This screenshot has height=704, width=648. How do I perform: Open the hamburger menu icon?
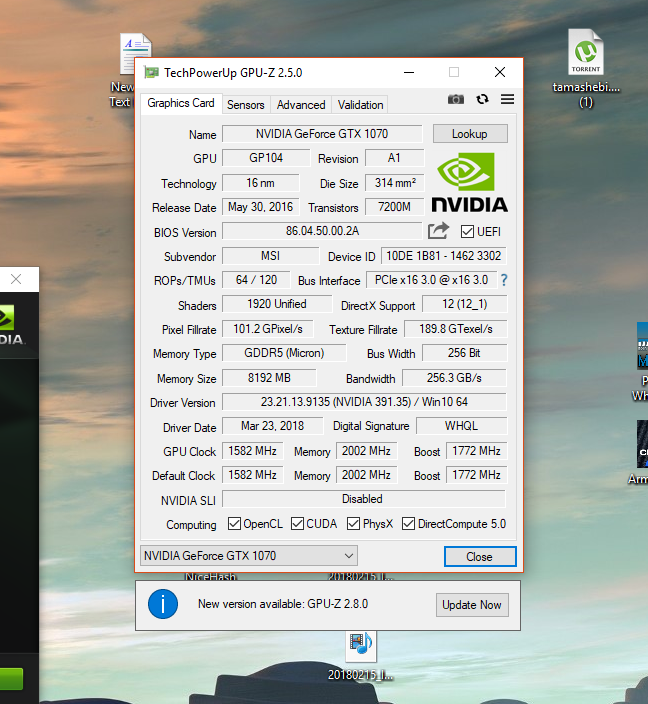(507, 100)
